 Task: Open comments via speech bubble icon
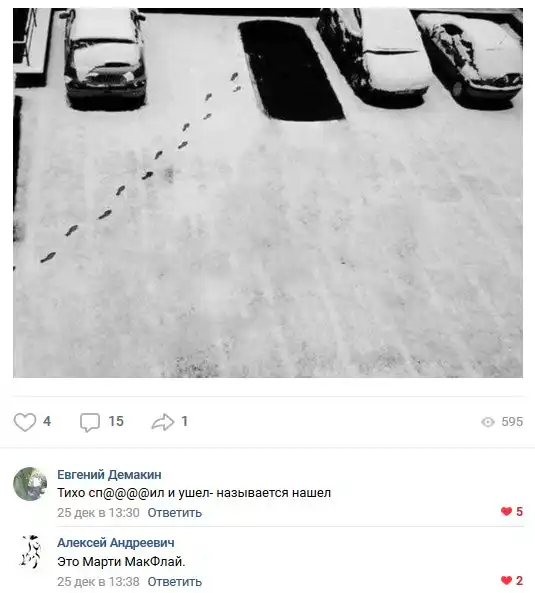coord(90,422)
